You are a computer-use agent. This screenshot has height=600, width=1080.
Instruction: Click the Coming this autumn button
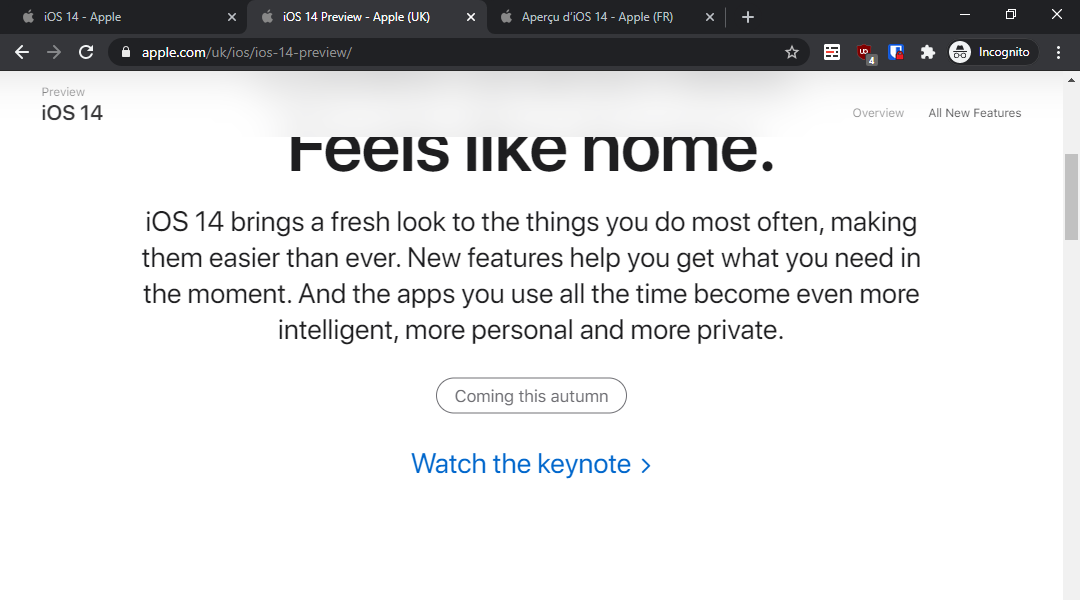point(531,395)
